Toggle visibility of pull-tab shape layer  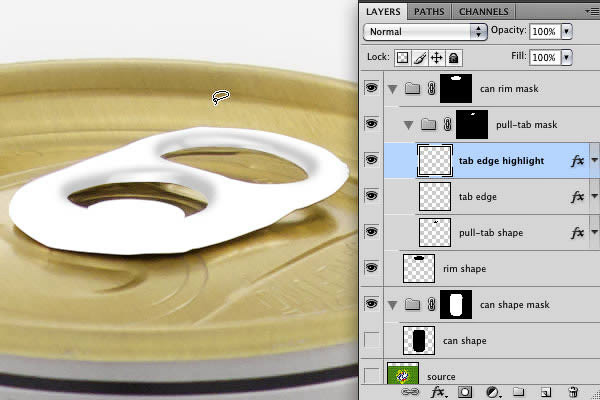(371, 232)
